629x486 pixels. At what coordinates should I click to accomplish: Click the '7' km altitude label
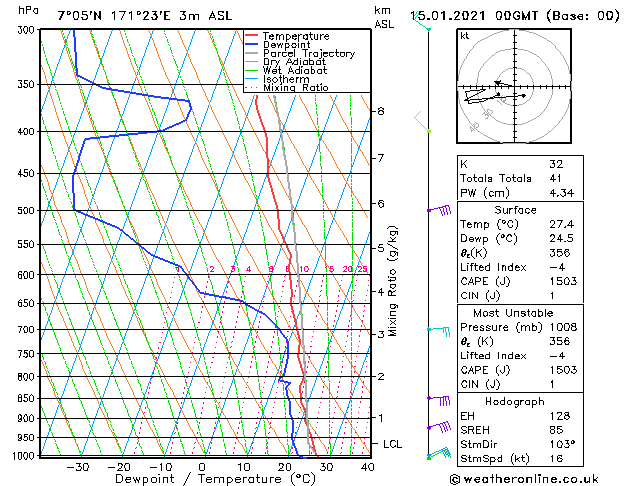point(381,158)
